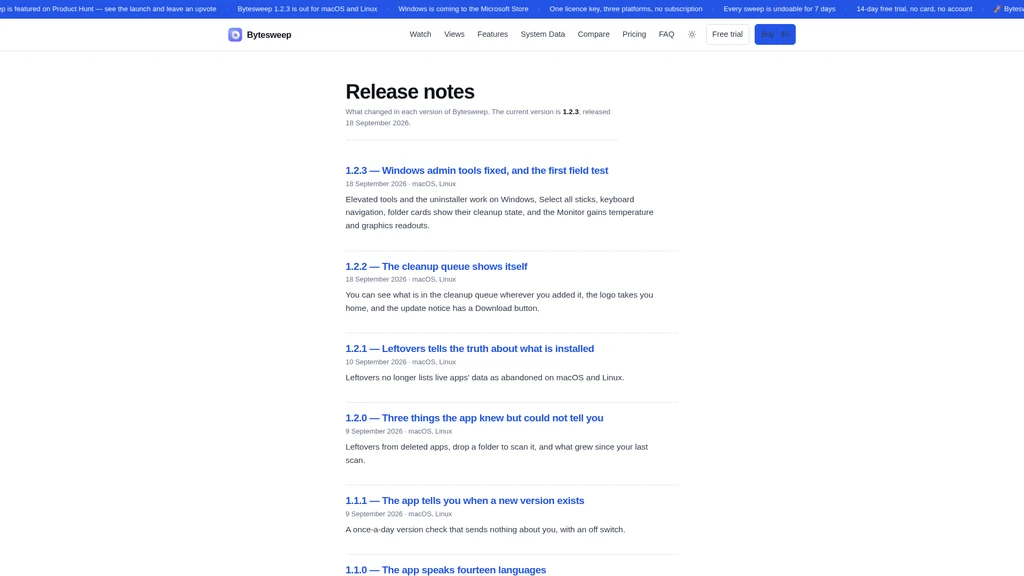Click 'You can see what is in the cleanup queue' text
The image size is (1024, 576).
coord(500,302)
